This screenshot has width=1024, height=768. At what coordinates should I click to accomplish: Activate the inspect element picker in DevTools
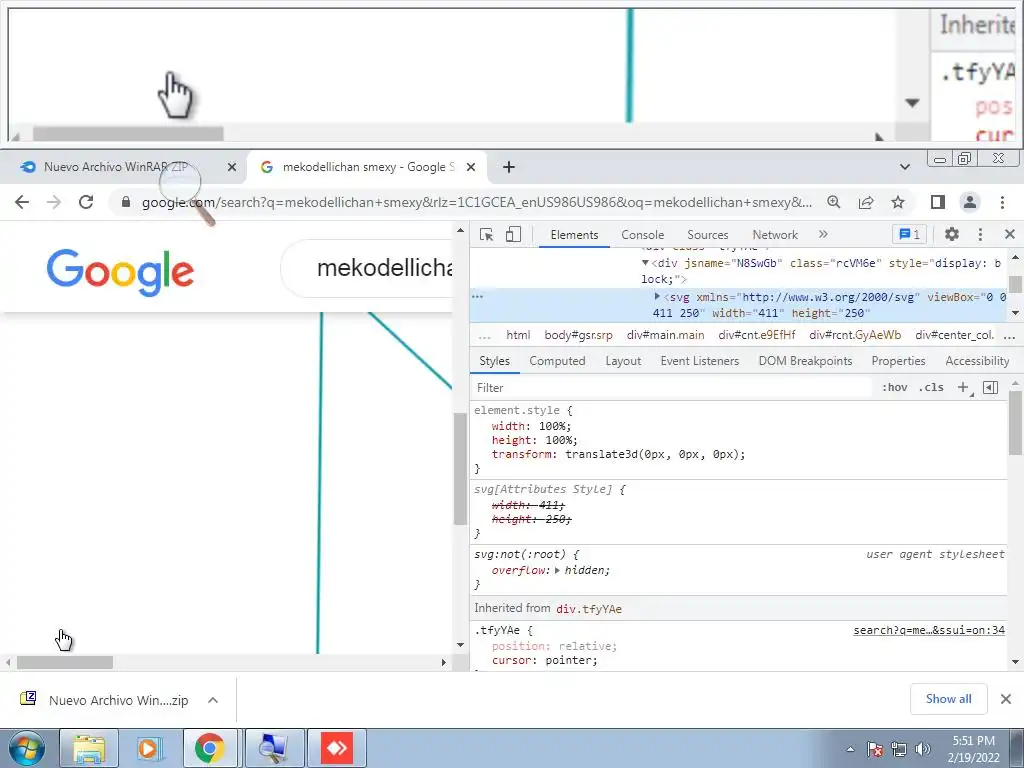coord(487,234)
